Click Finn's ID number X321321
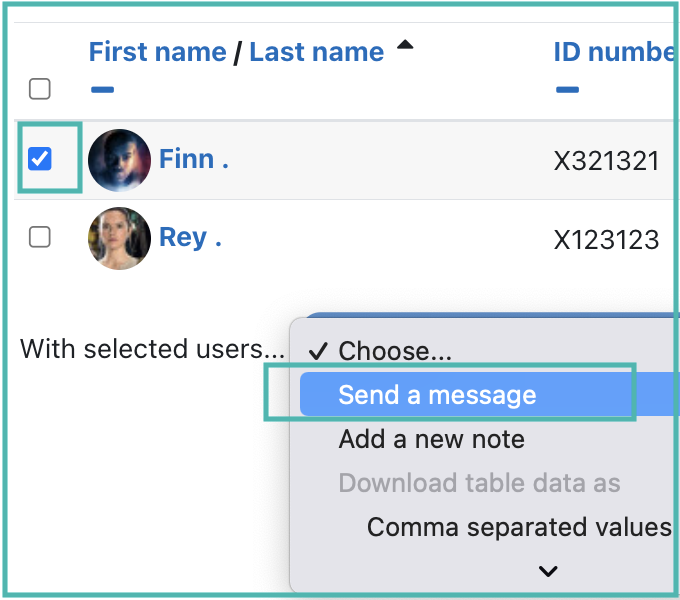This screenshot has height=600, width=680. [606, 160]
